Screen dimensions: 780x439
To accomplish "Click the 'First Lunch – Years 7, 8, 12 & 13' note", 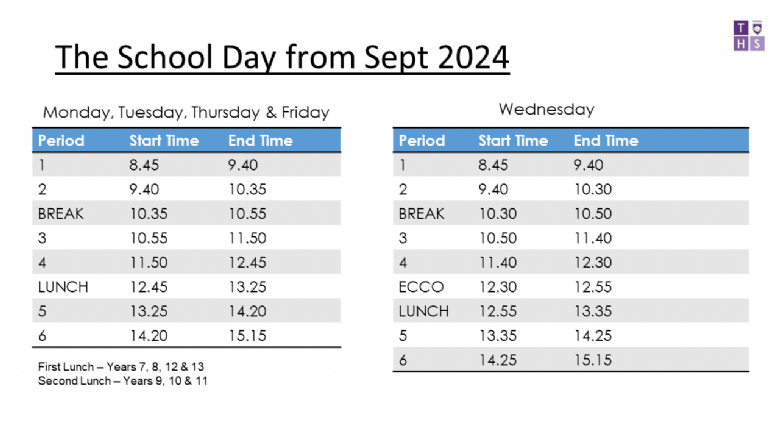I will [121, 367].
